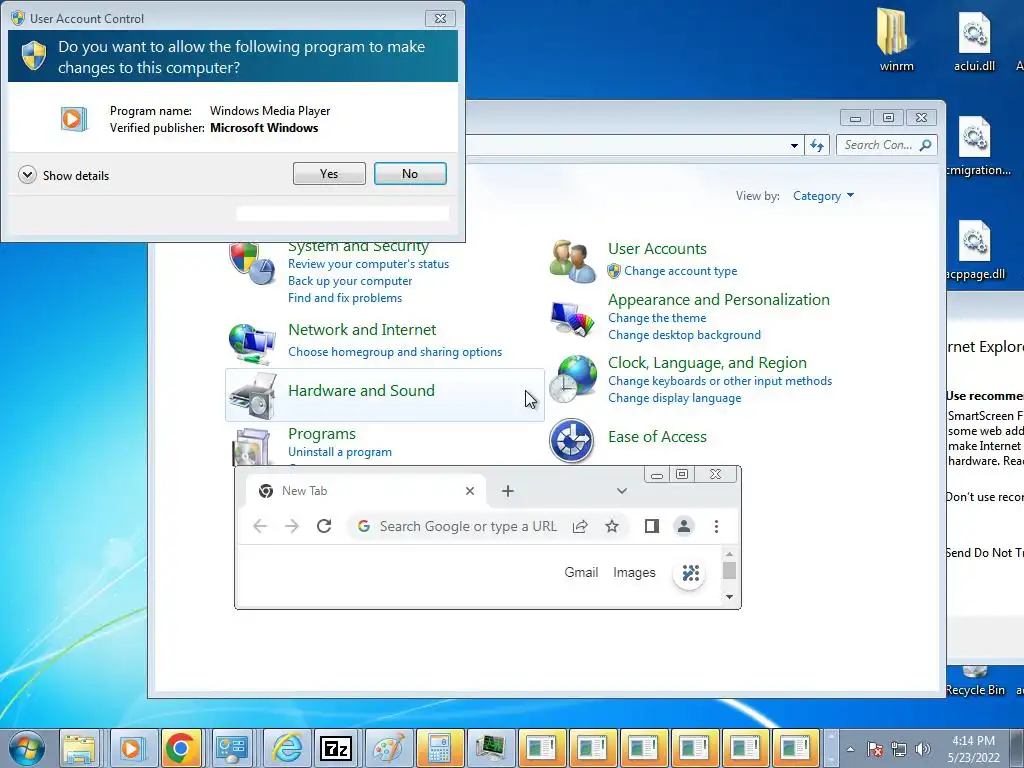Click the Search Control Panel field

[x=886, y=145]
